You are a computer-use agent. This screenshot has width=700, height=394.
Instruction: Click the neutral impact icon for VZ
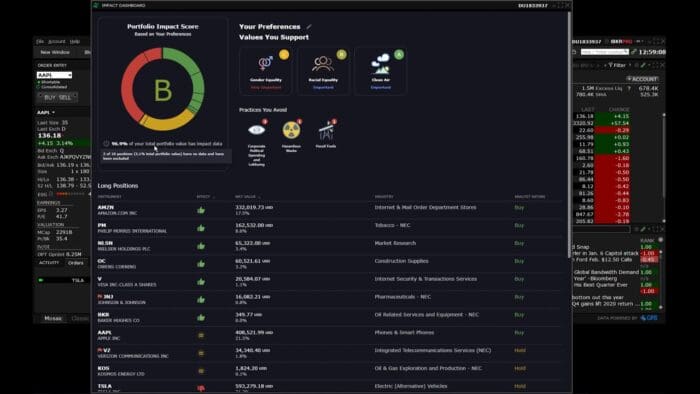[201, 353]
